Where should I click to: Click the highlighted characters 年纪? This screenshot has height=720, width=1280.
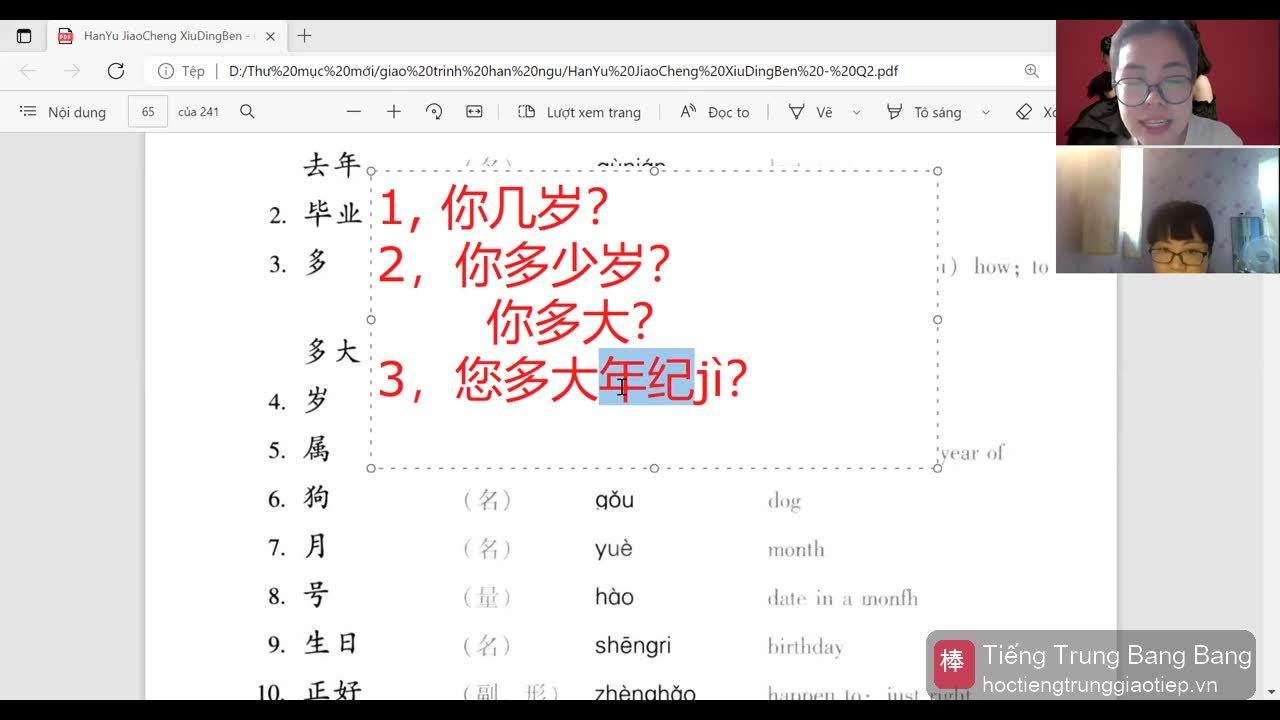tap(646, 378)
